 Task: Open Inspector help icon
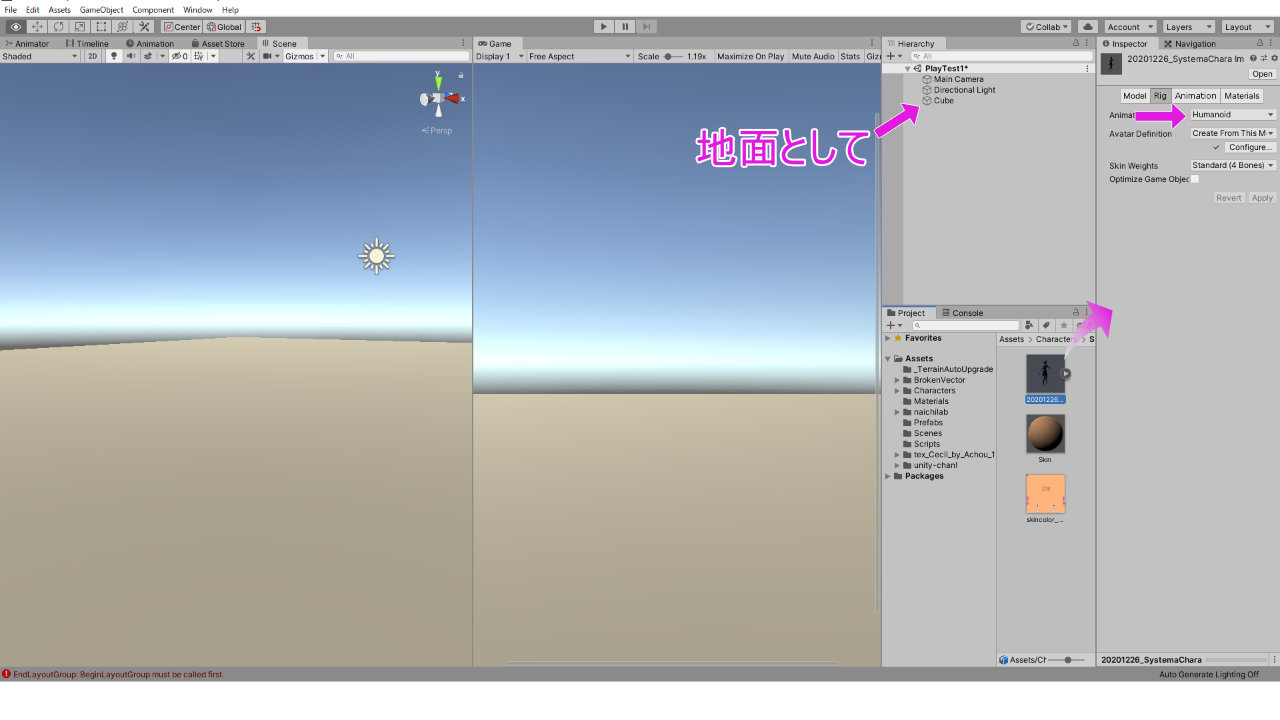coord(1253,59)
